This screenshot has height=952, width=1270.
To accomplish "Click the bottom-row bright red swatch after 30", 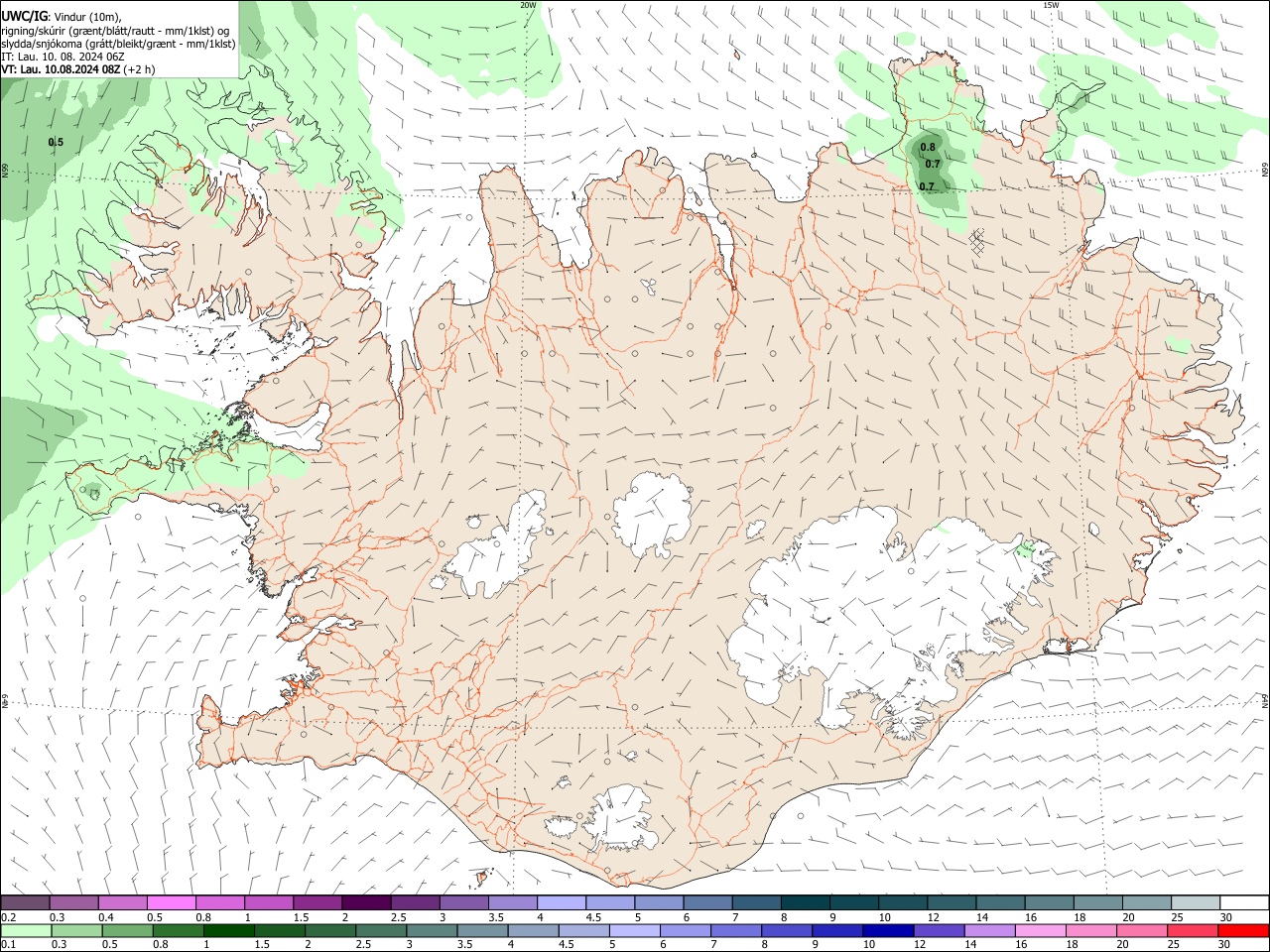I will (x=1243, y=930).
